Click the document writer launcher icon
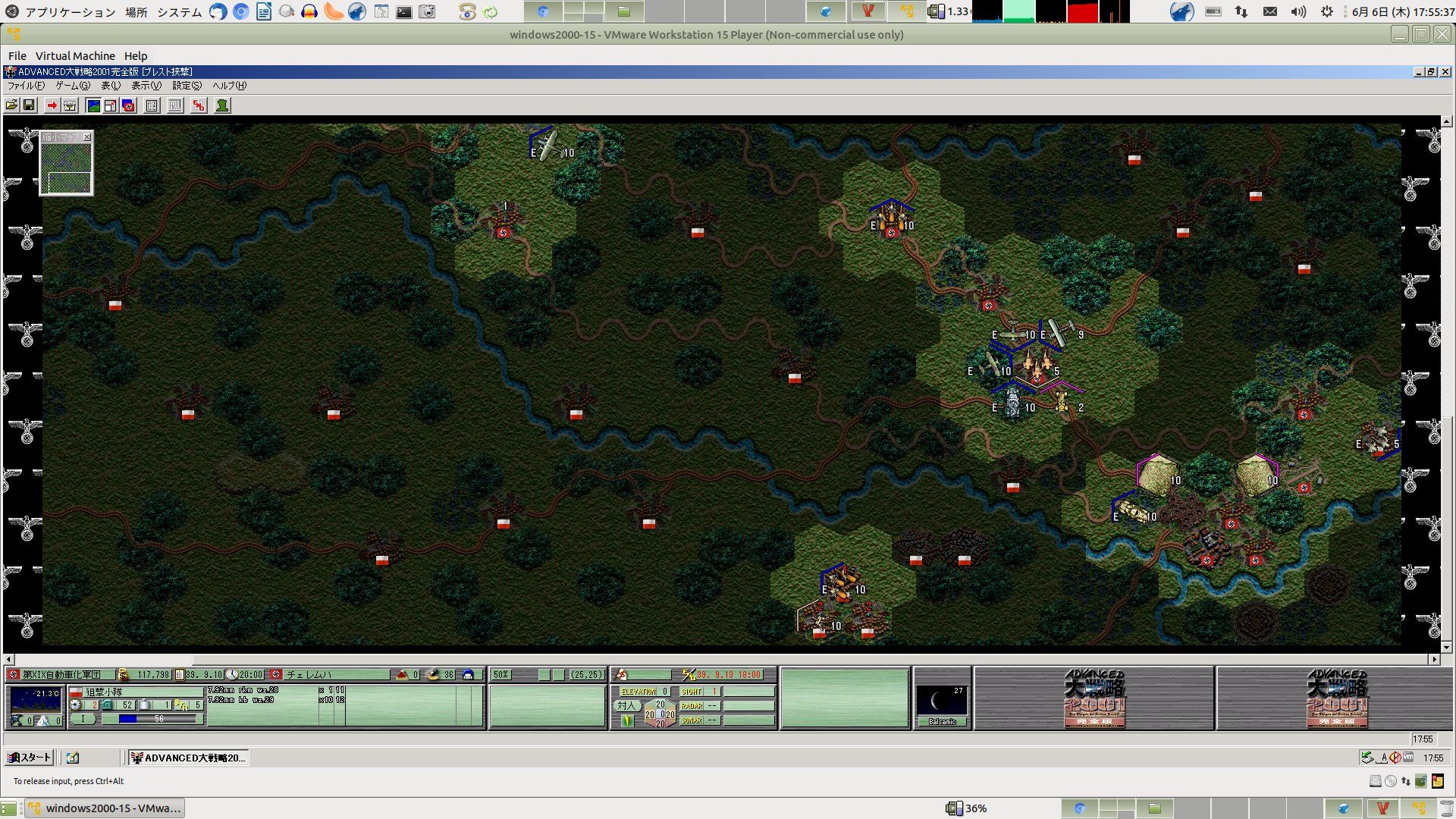Screen dimensions: 1456x819 click(x=264, y=12)
